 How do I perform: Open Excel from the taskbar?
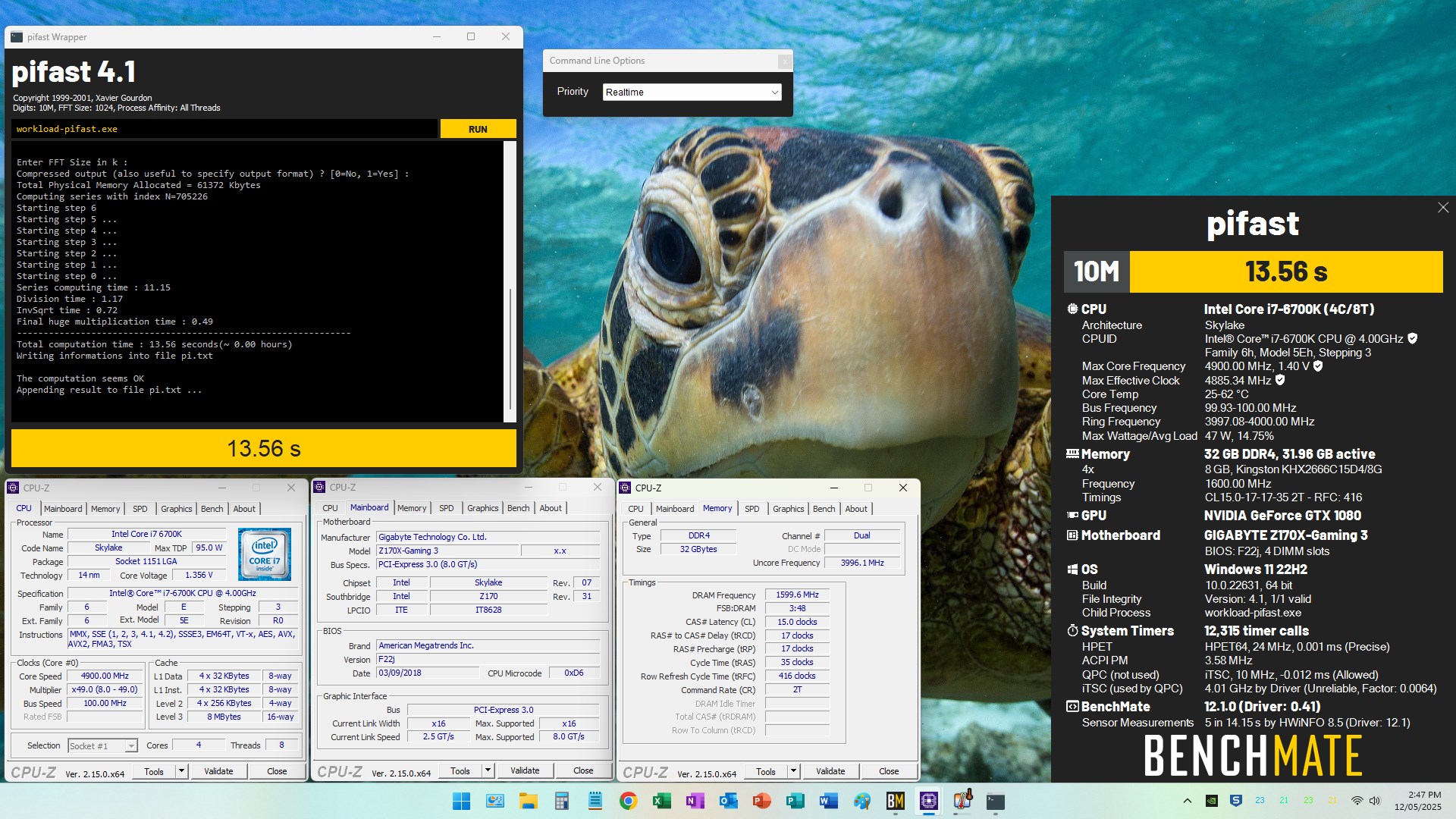(x=661, y=801)
